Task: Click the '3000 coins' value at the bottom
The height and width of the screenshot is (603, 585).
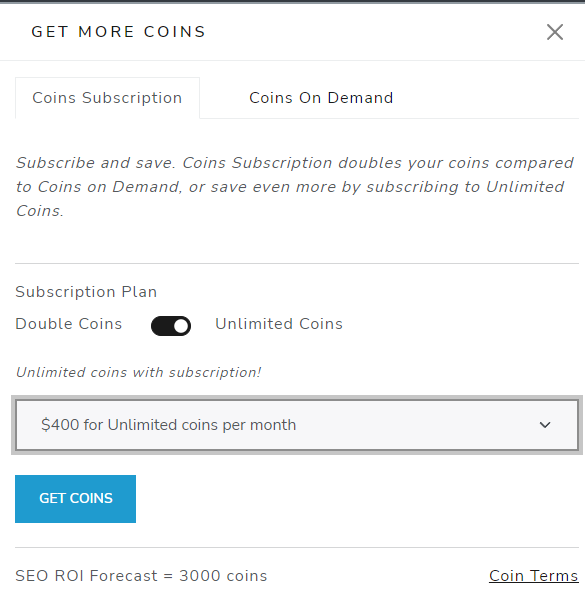Action: coord(223,576)
